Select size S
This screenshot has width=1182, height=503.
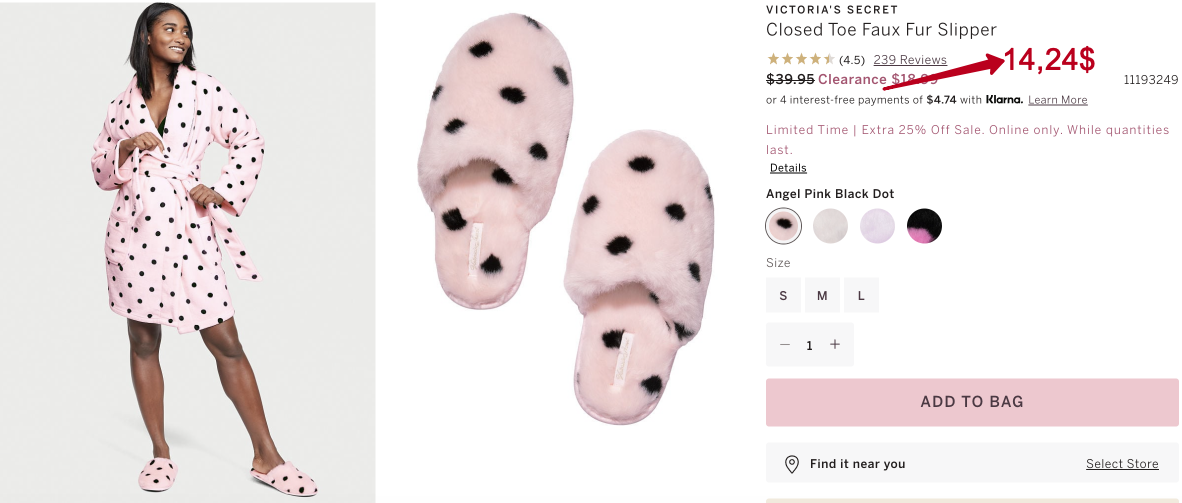click(784, 295)
